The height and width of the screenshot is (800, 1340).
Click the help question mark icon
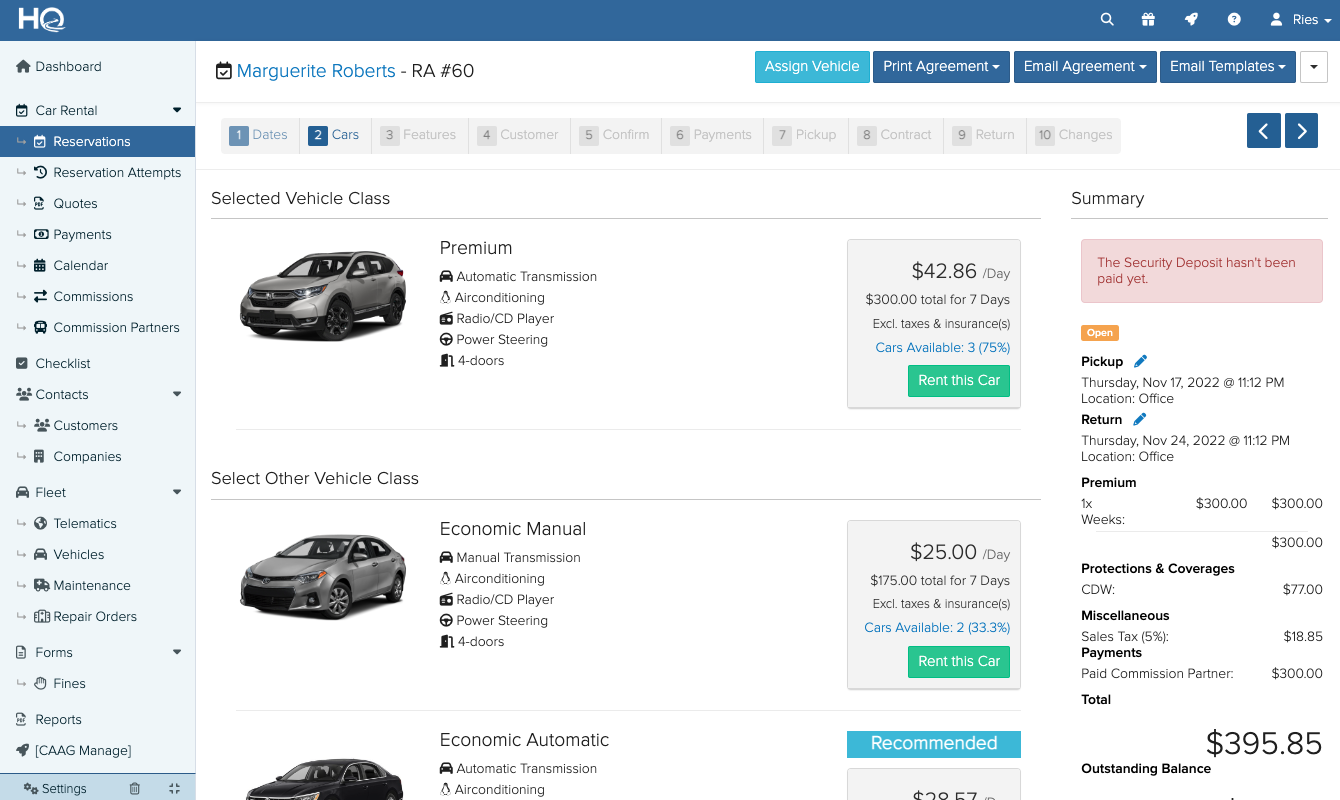tap(1233, 19)
